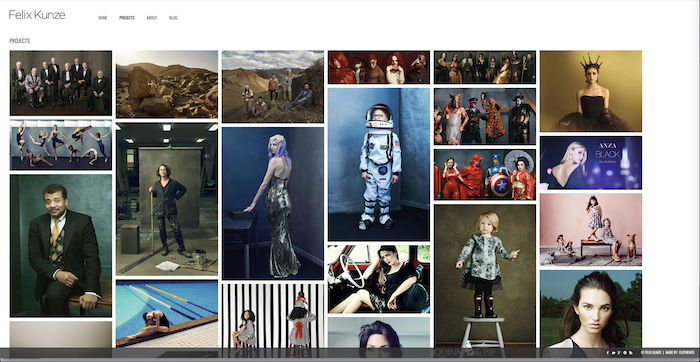
Task: Open Captain America cosplay group thumbnail
Action: point(485,175)
